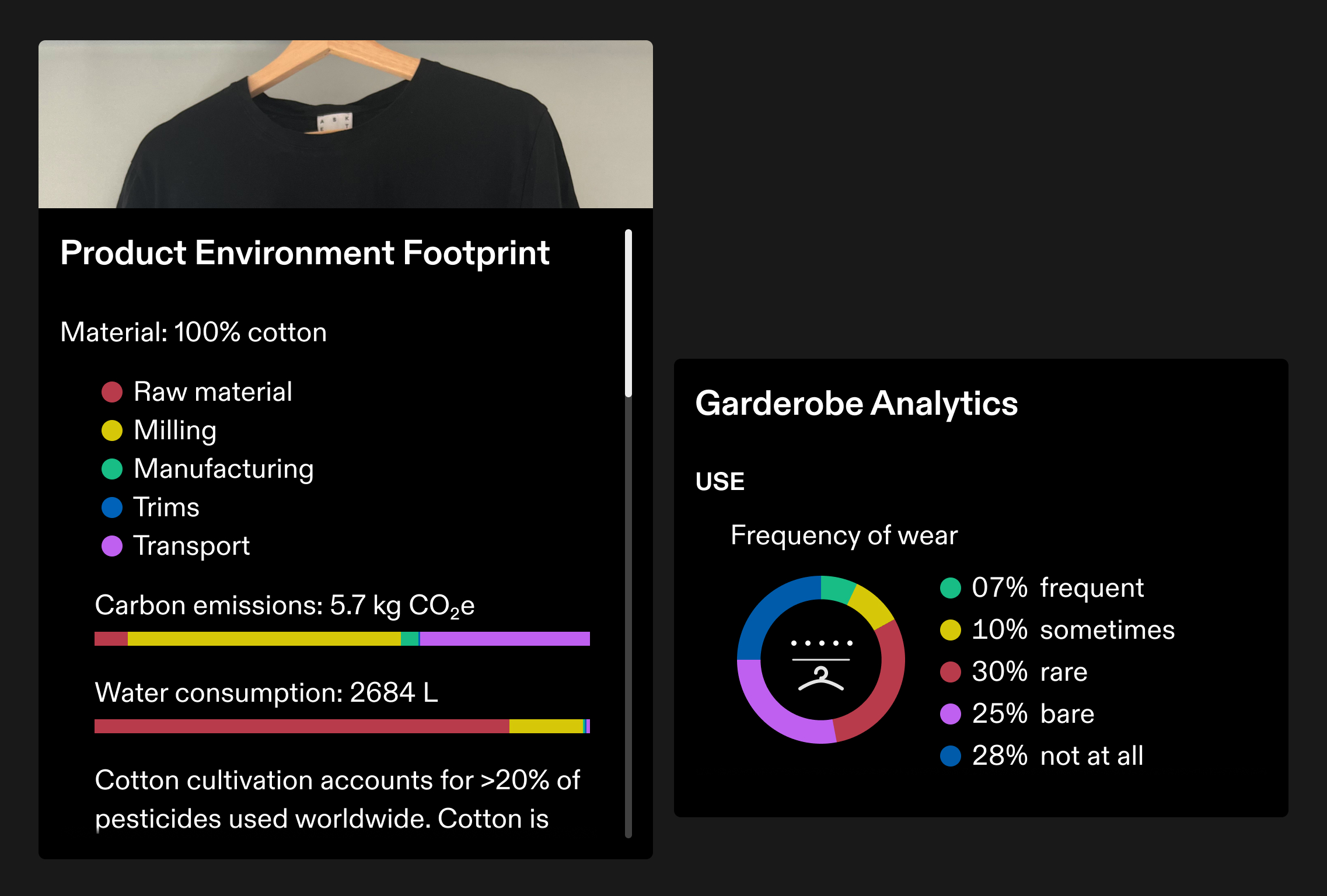Click the scrollbar thumb in Product Environment Footprint
This screenshot has height=896, width=1327.
pos(628,313)
